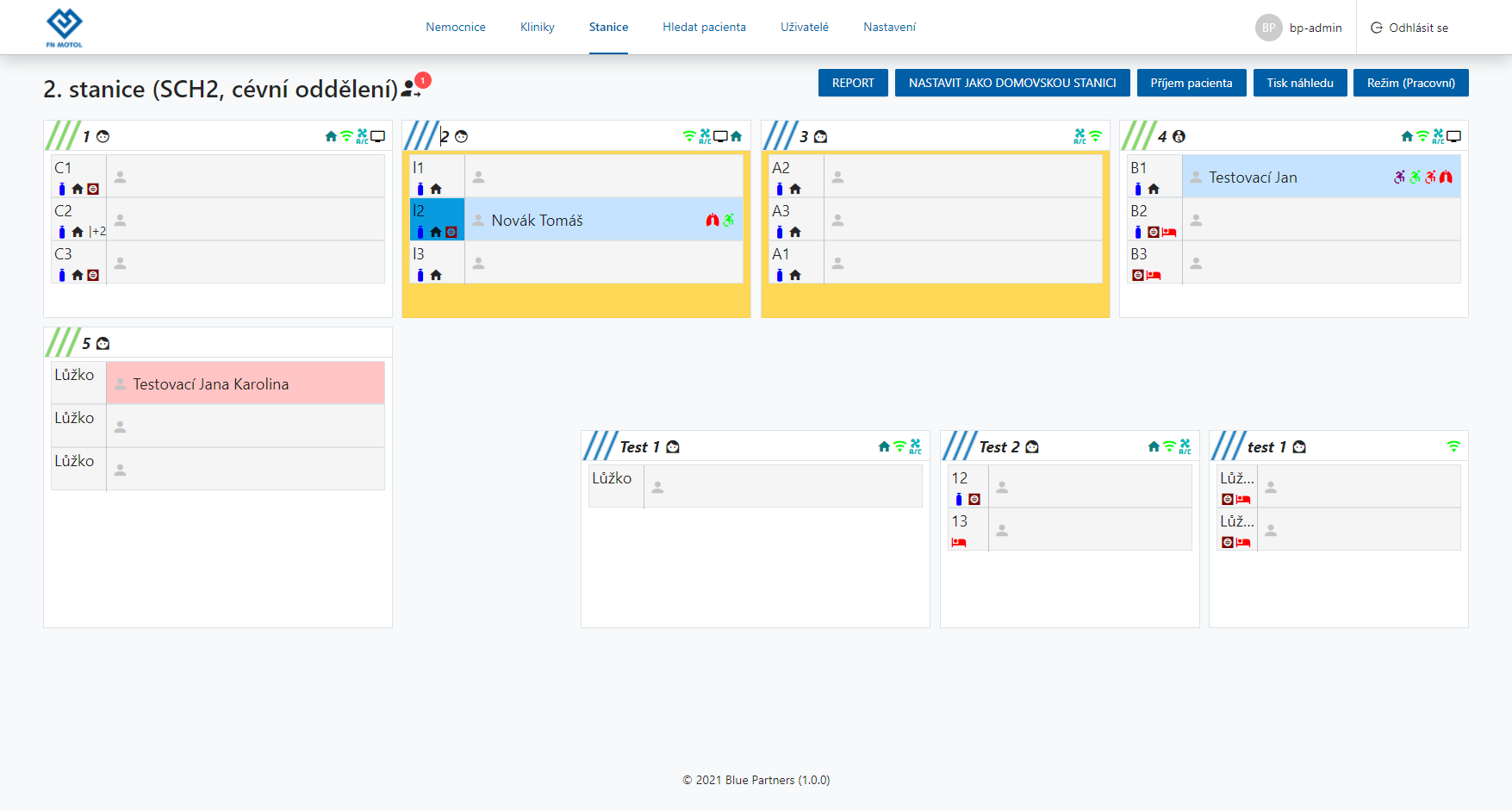Click the A/C fan icon in Test 2 header
Viewport: 1512px width, 810px height.
coord(1185,446)
